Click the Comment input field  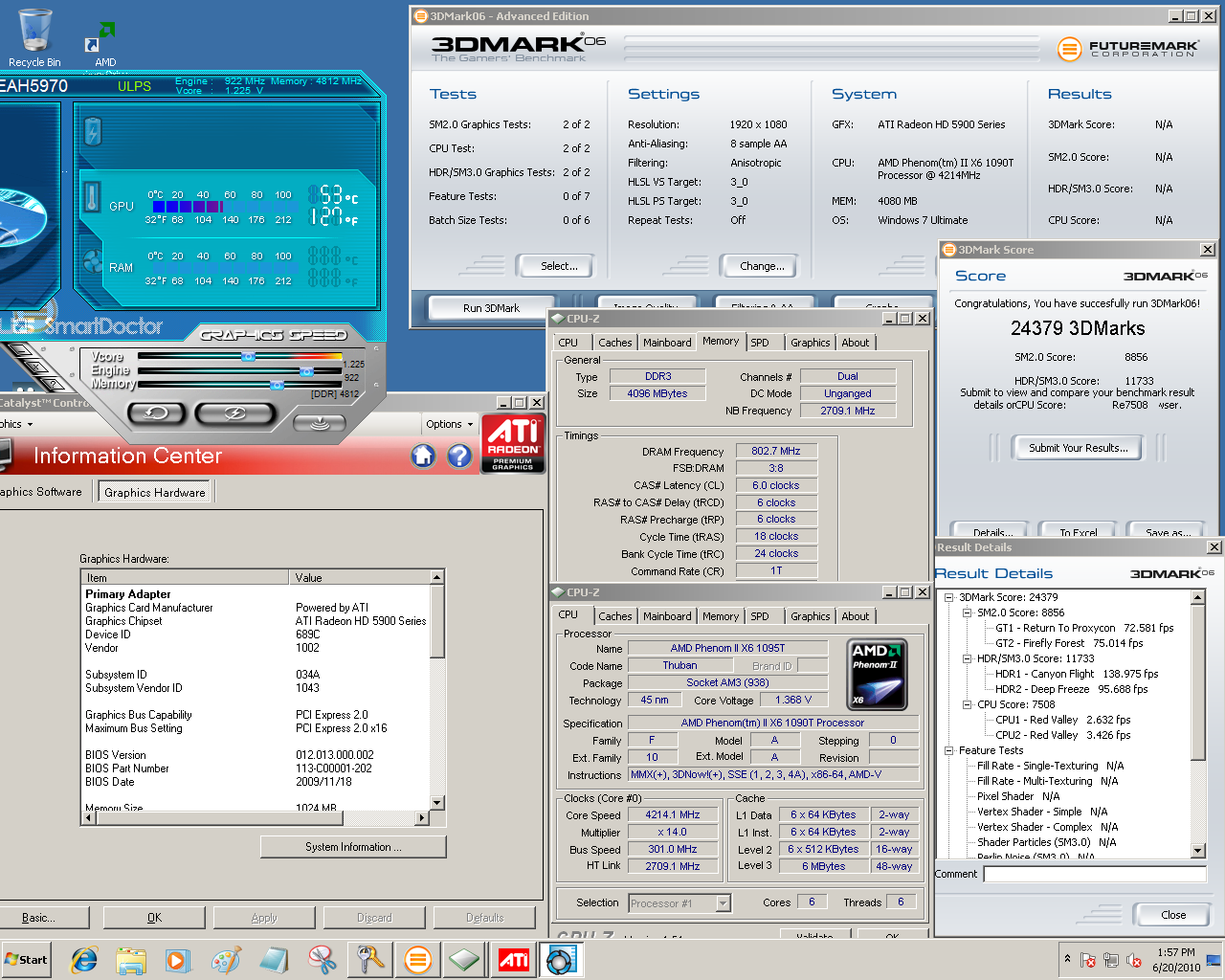pos(1095,874)
